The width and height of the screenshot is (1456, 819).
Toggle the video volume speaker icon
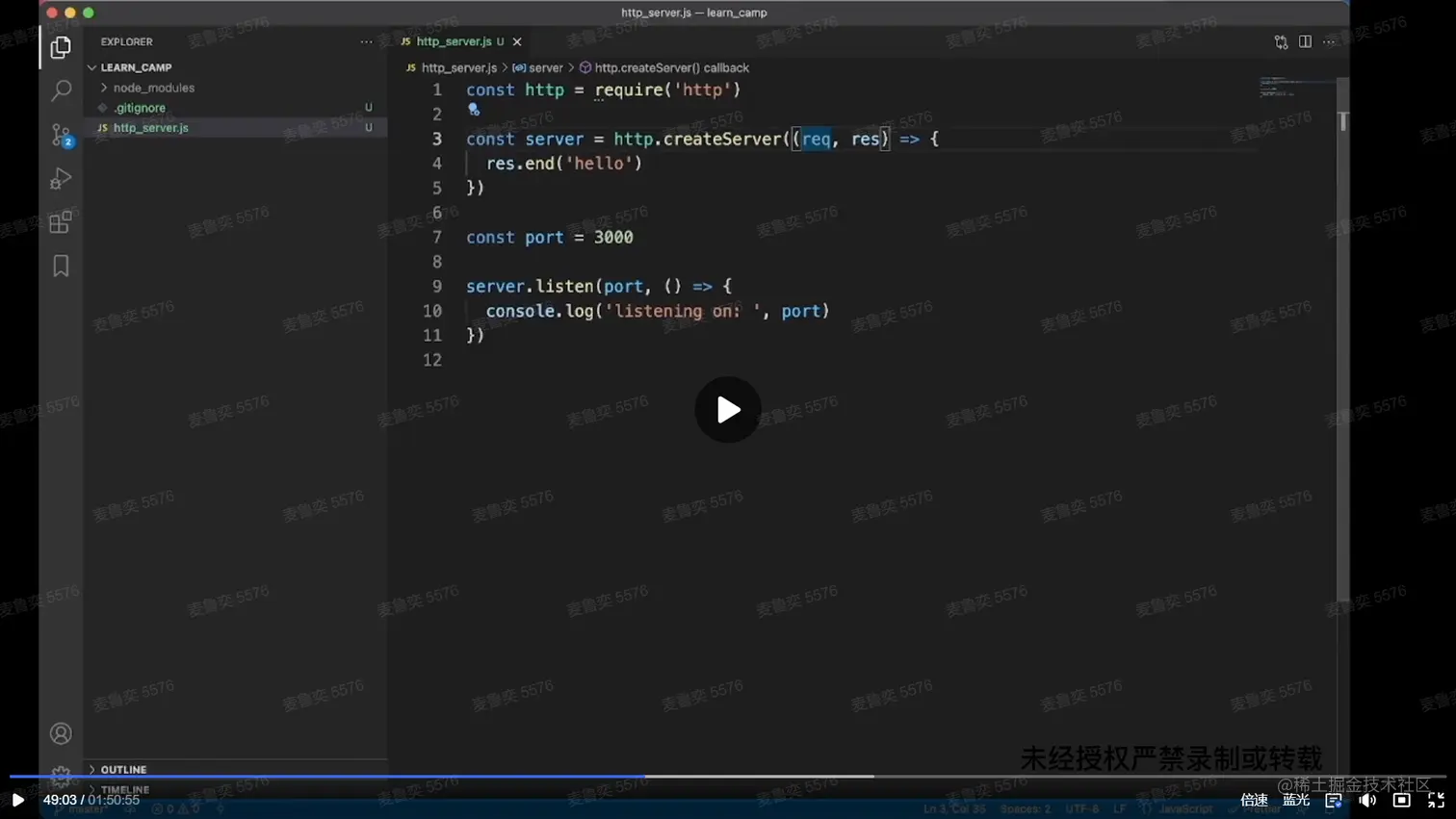pyautogui.click(x=1367, y=800)
